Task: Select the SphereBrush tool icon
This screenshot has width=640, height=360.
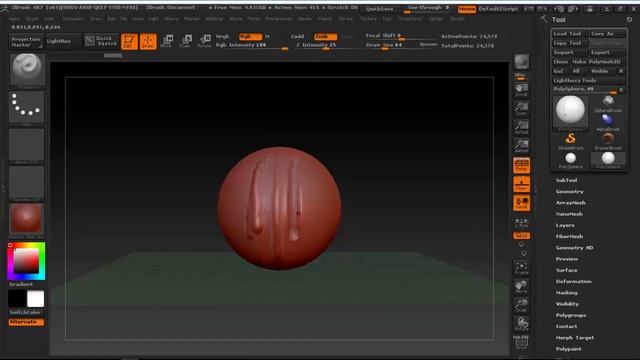Action: (608, 104)
